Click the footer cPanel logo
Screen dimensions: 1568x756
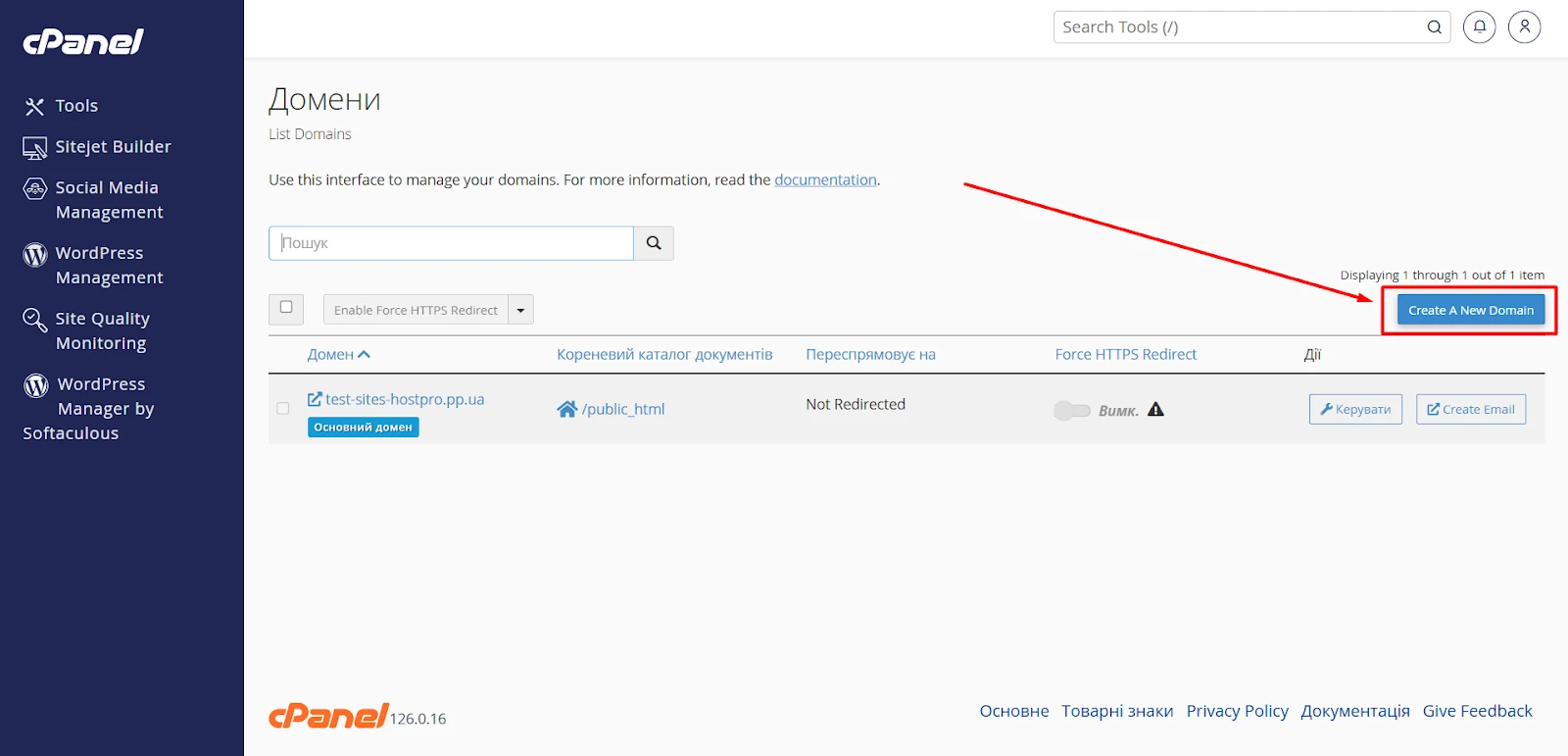point(328,717)
